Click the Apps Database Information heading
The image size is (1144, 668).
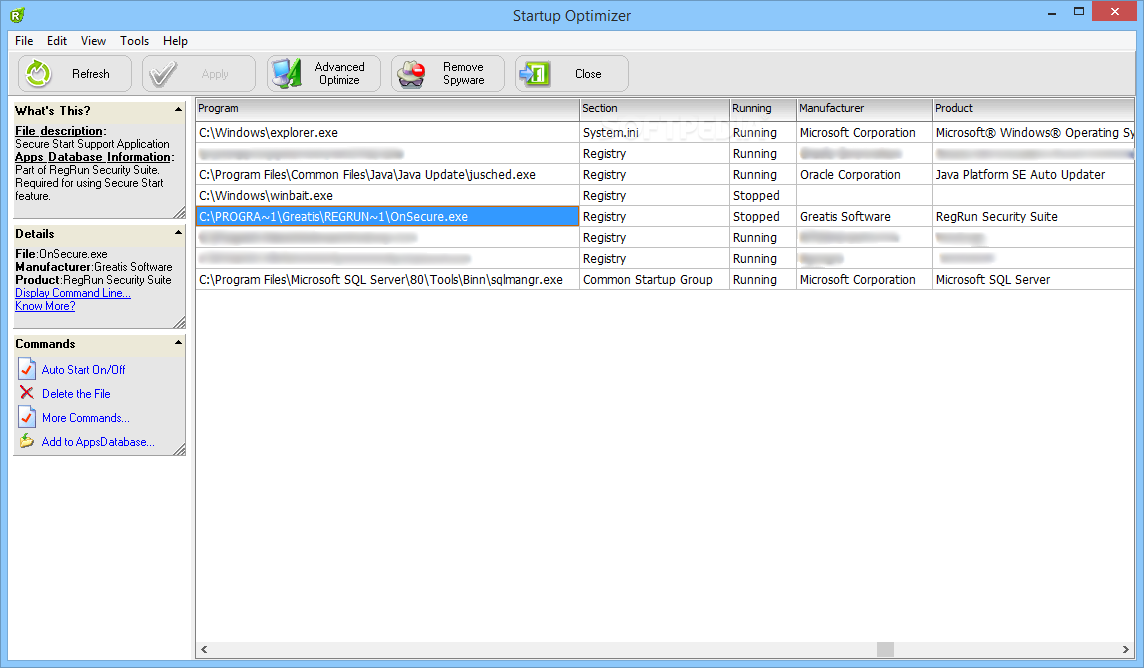tap(93, 157)
